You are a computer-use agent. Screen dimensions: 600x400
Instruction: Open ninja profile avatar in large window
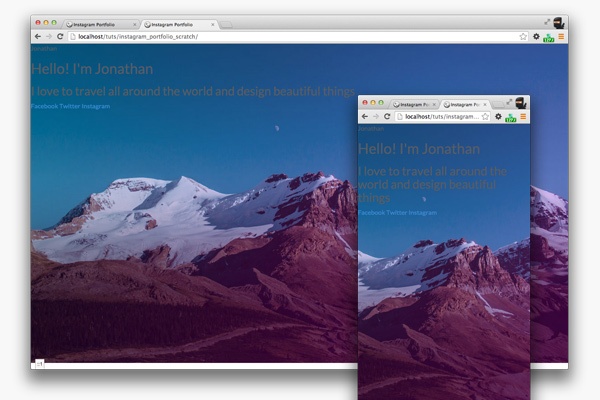(559, 23)
